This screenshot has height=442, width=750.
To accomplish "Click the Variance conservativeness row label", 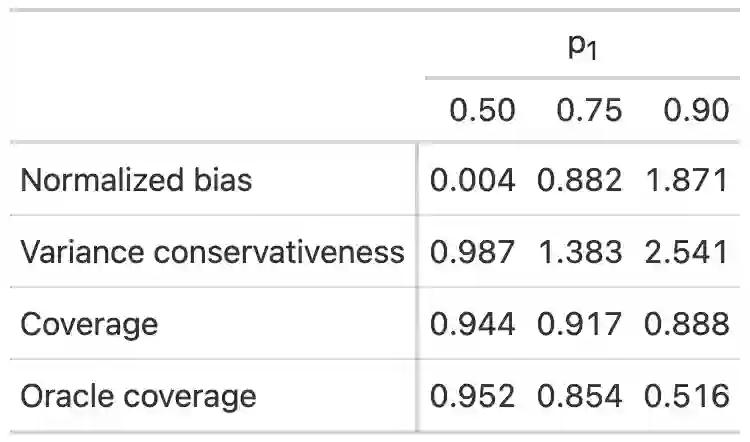I will point(212,251).
